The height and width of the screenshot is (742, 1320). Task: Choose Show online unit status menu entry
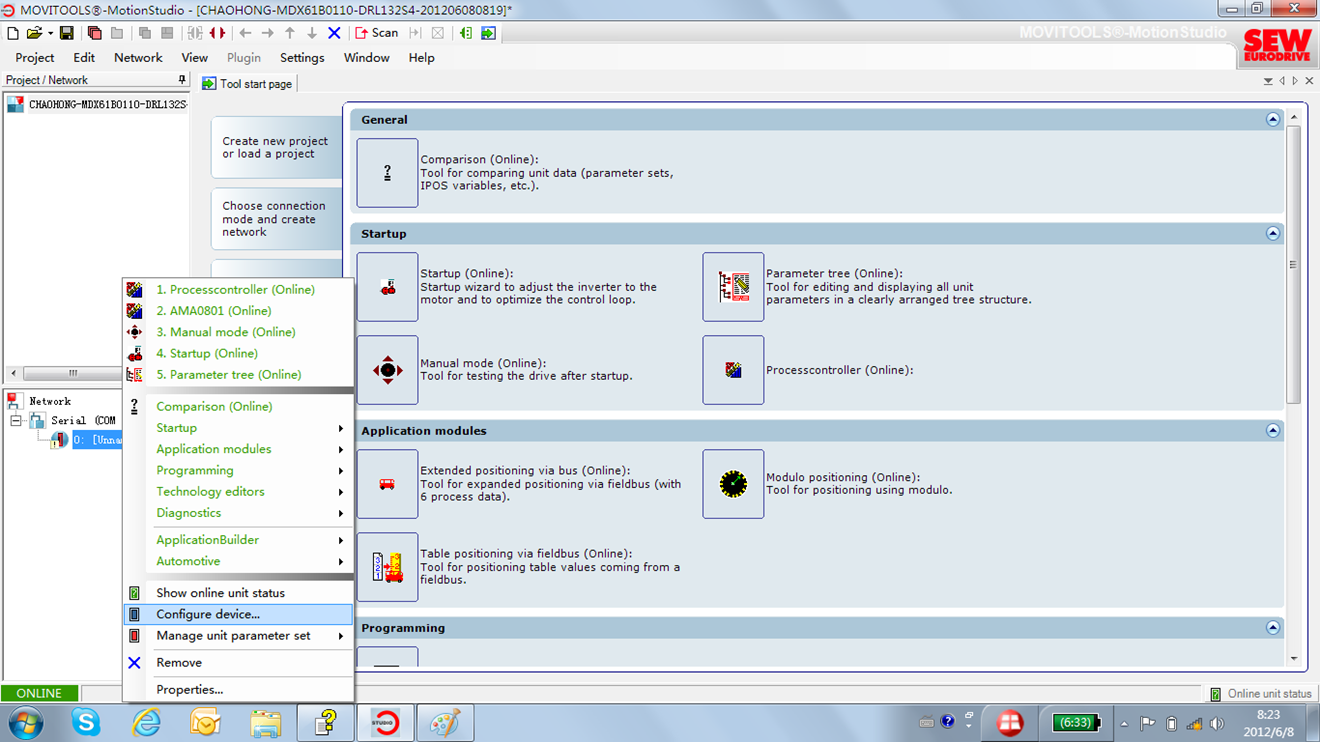pyautogui.click(x=220, y=593)
